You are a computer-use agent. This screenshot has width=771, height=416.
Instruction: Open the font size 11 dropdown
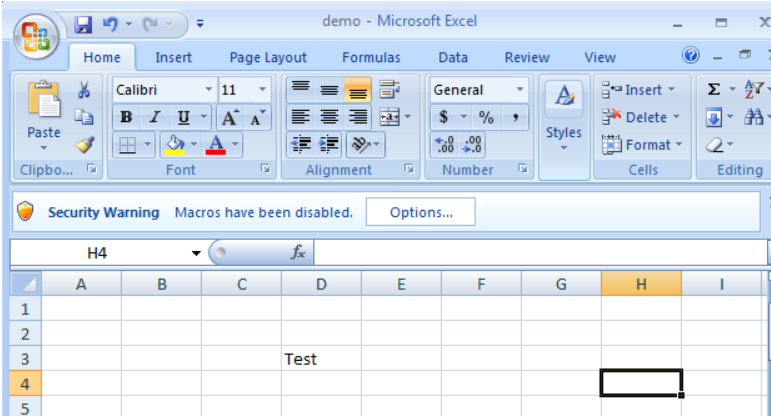click(262, 89)
